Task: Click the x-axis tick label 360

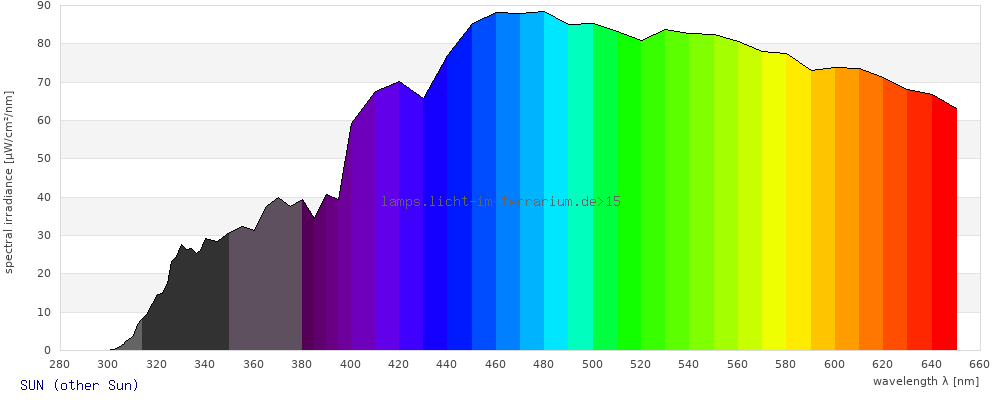Action: (x=253, y=364)
